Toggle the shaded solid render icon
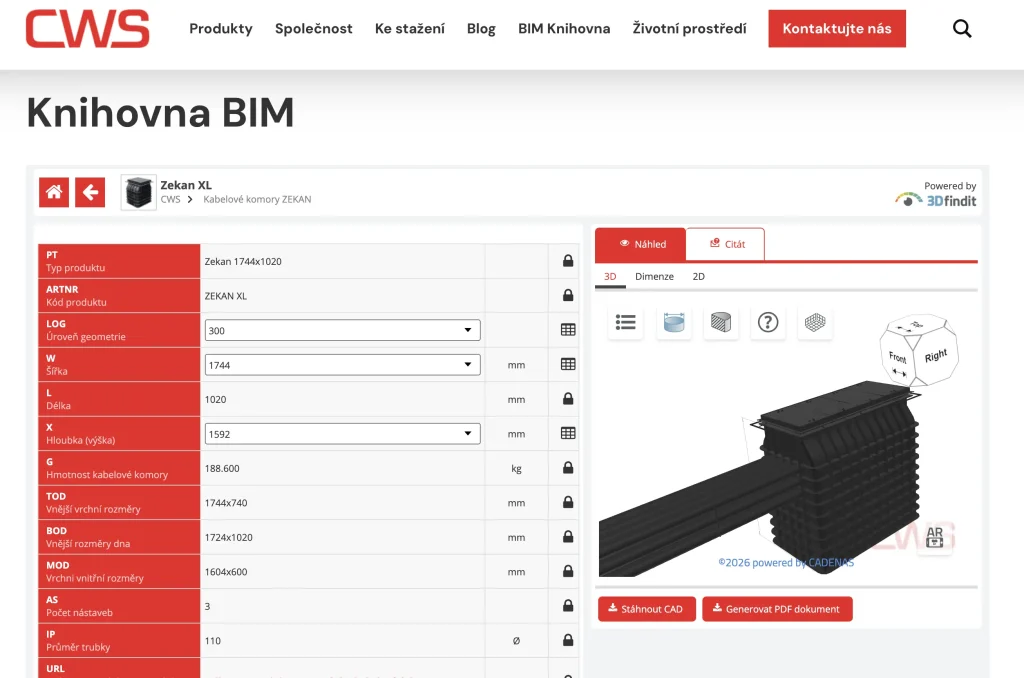The height and width of the screenshot is (678, 1024). [x=721, y=322]
